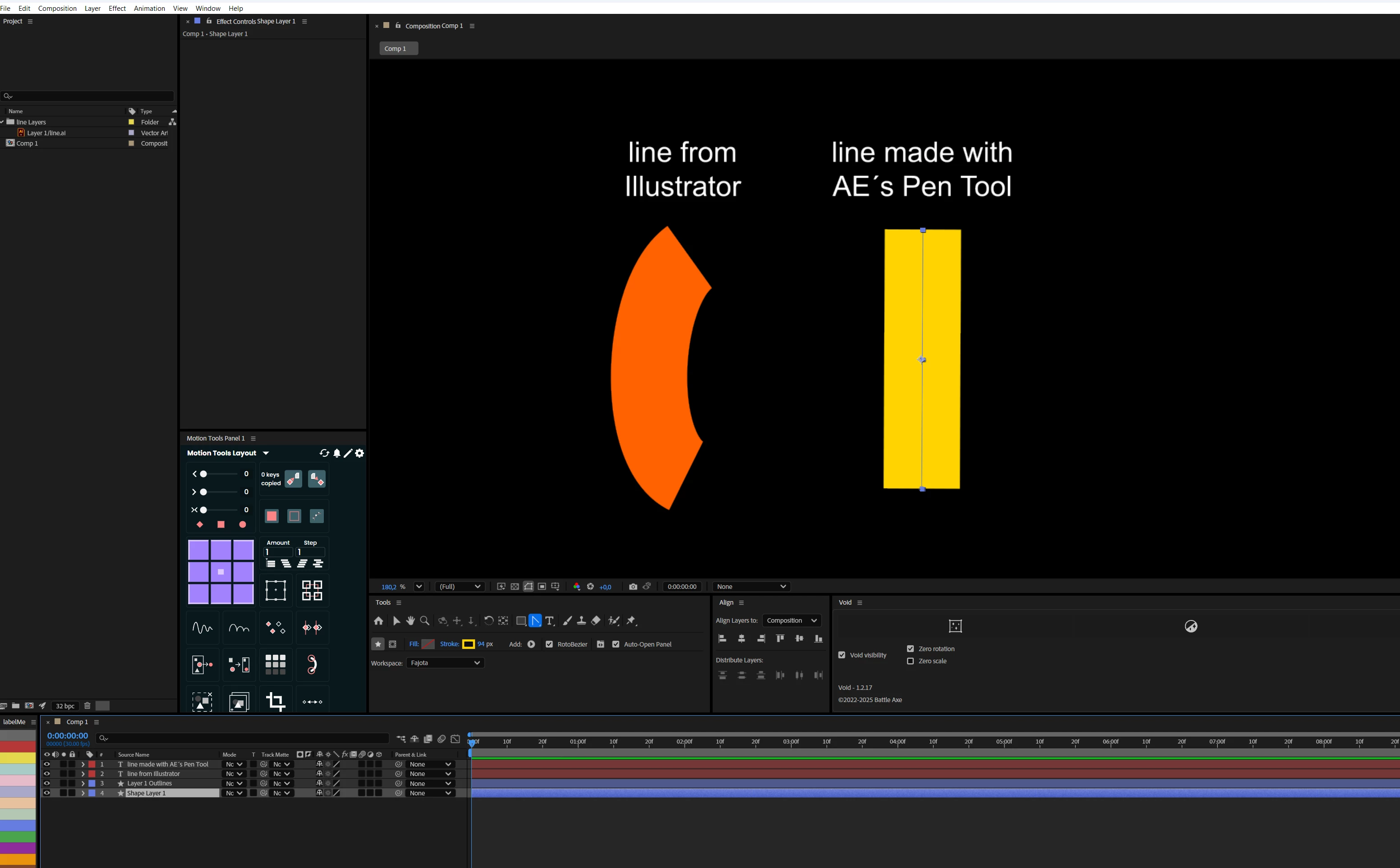Image resolution: width=1400 pixels, height=868 pixels.
Task: Uncheck the RotoBezier checkbox
Action: [x=549, y=644]
